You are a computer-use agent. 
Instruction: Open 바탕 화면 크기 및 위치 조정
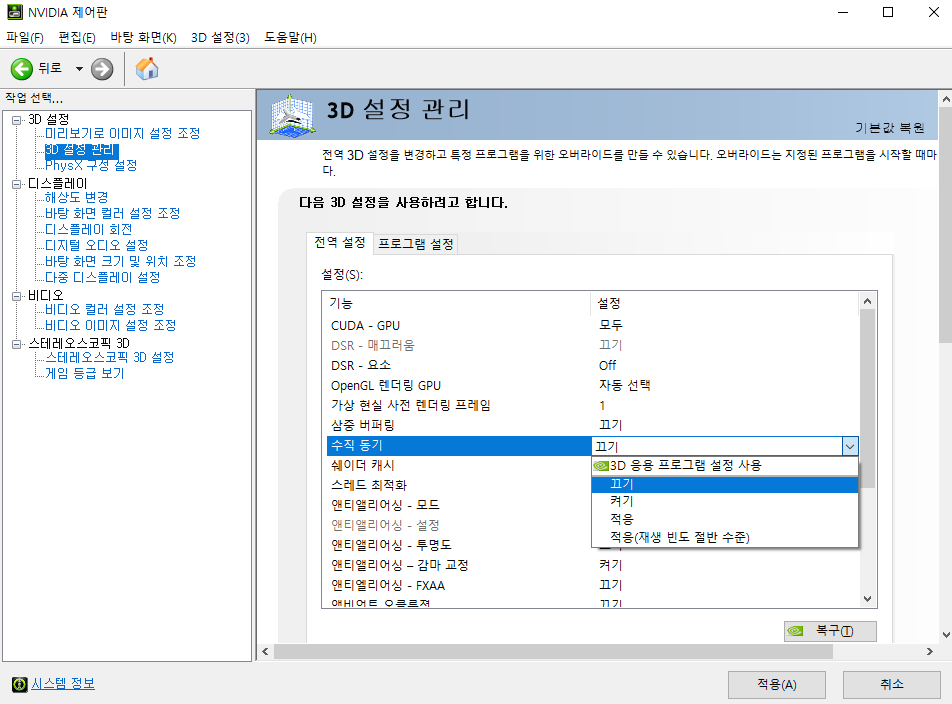pos(120,261)
